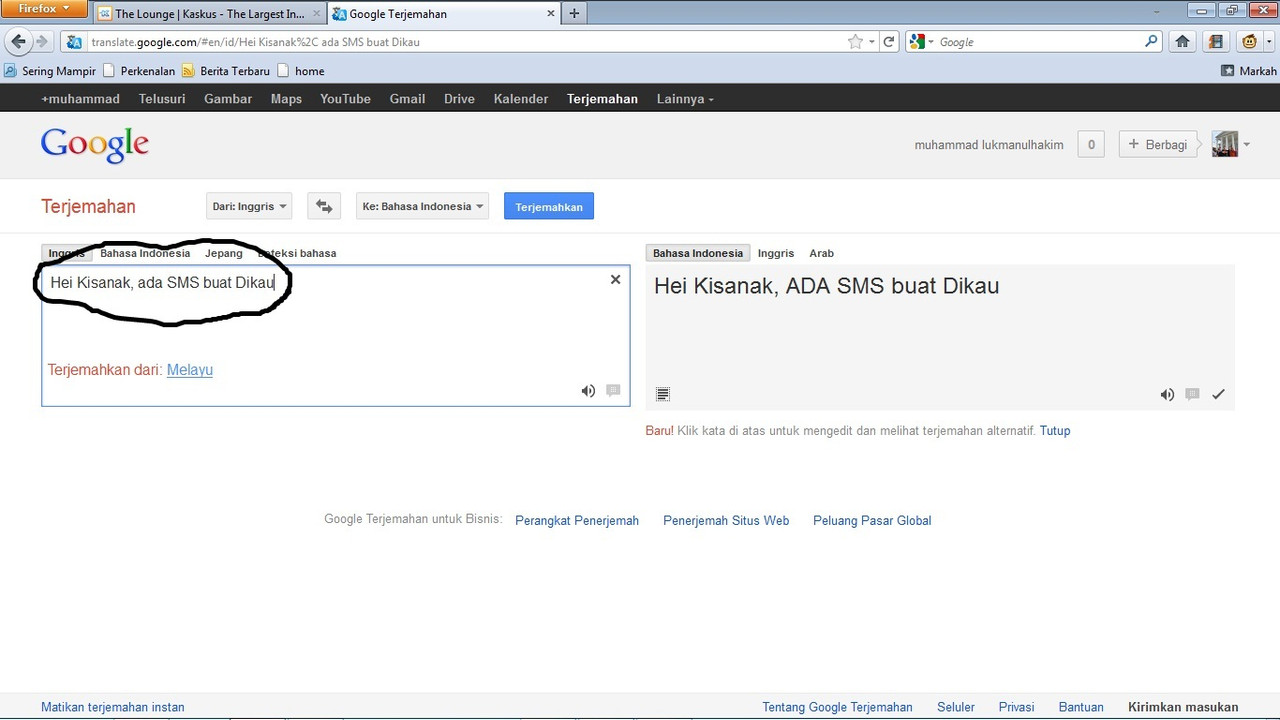
Task: Click the select-all translation icon
Action: point(663,394)
